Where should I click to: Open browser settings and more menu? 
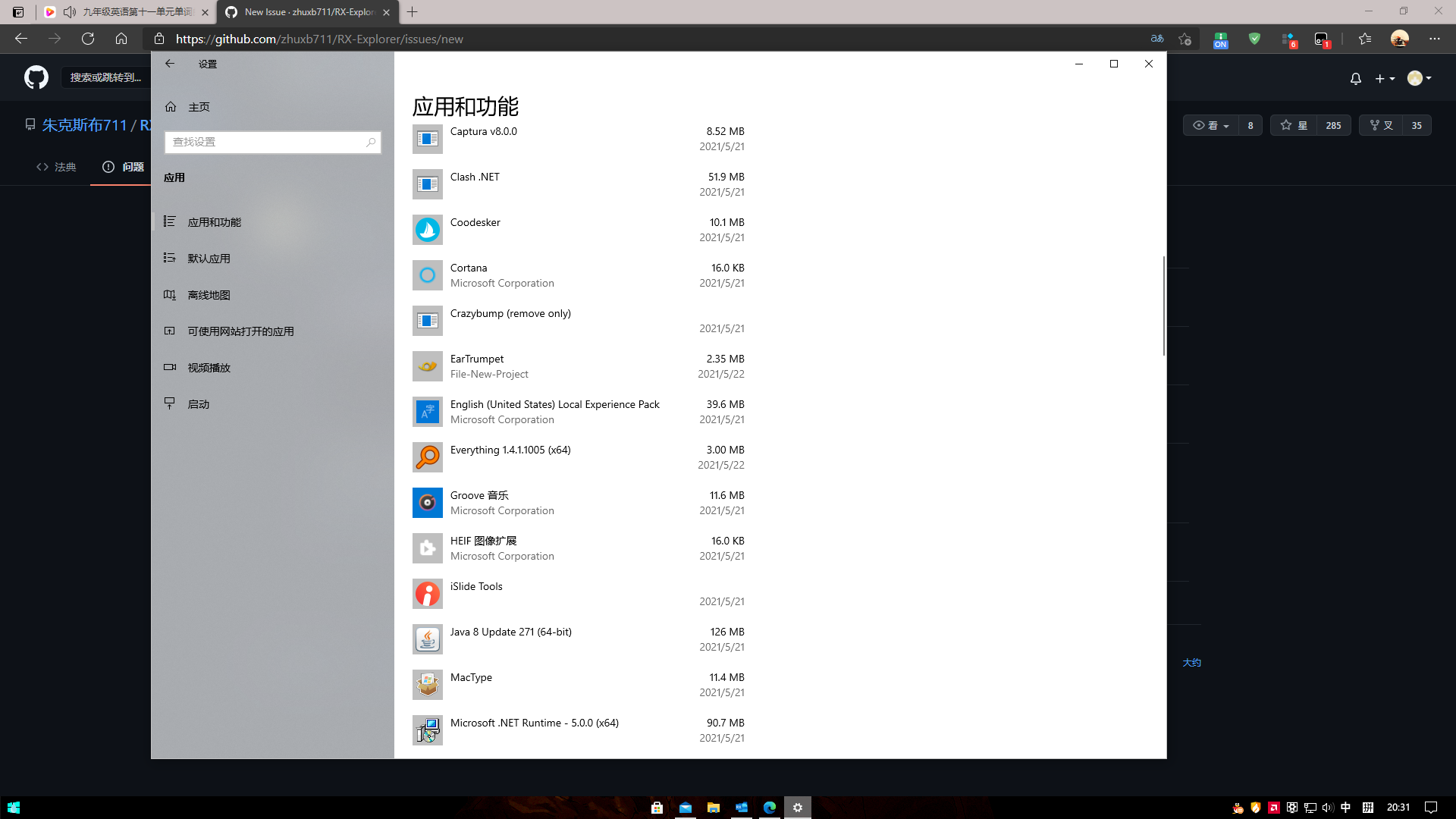(1434, 39)
